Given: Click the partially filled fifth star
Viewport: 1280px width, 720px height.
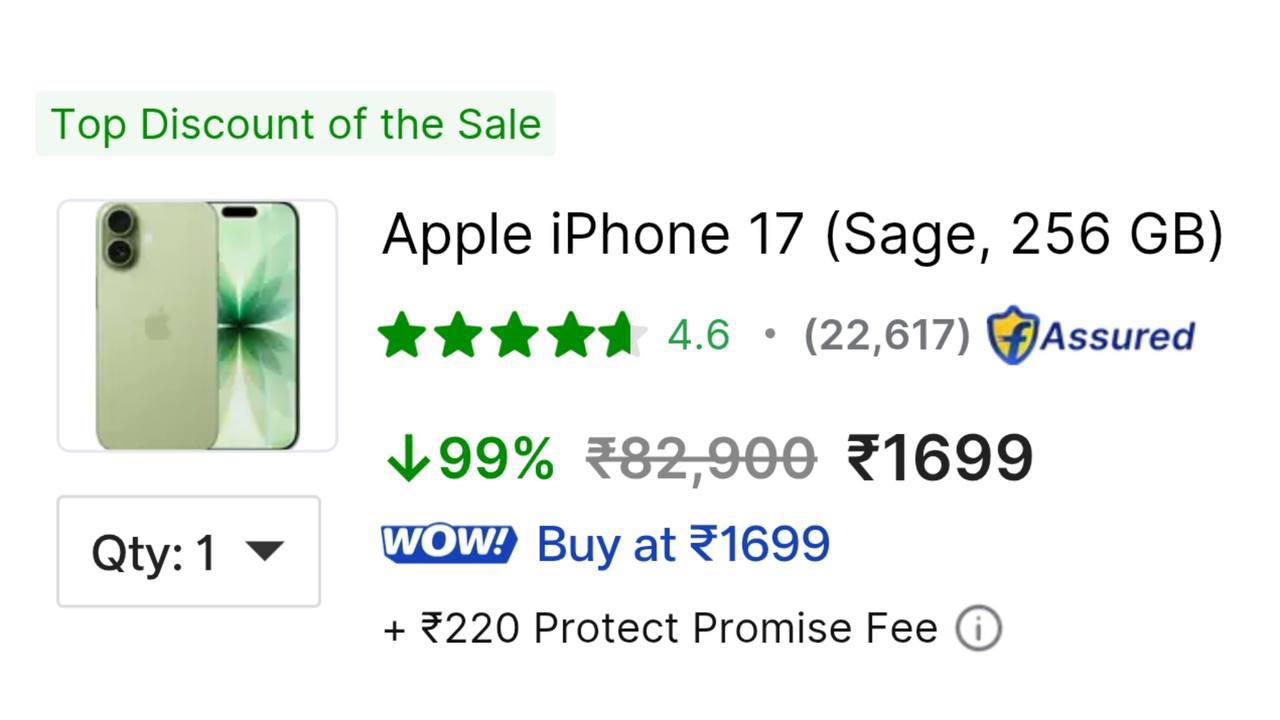Looking at the screenshot, I should [622, 335].
